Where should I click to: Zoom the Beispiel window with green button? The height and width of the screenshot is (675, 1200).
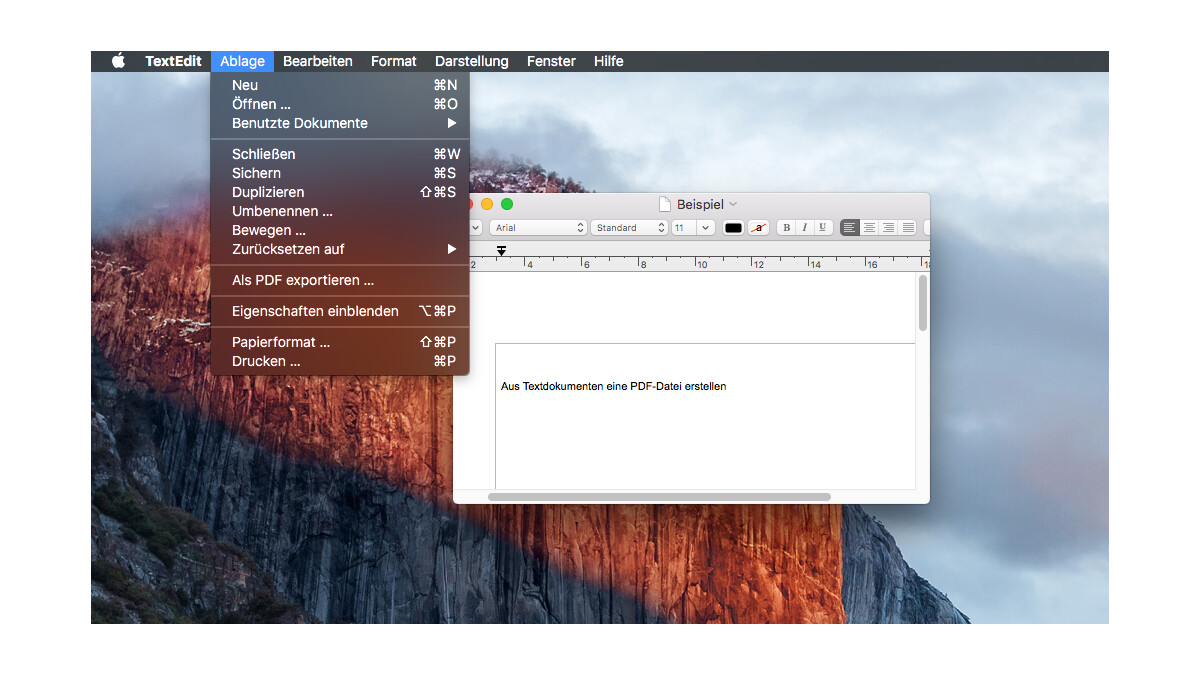coord(507,204)
